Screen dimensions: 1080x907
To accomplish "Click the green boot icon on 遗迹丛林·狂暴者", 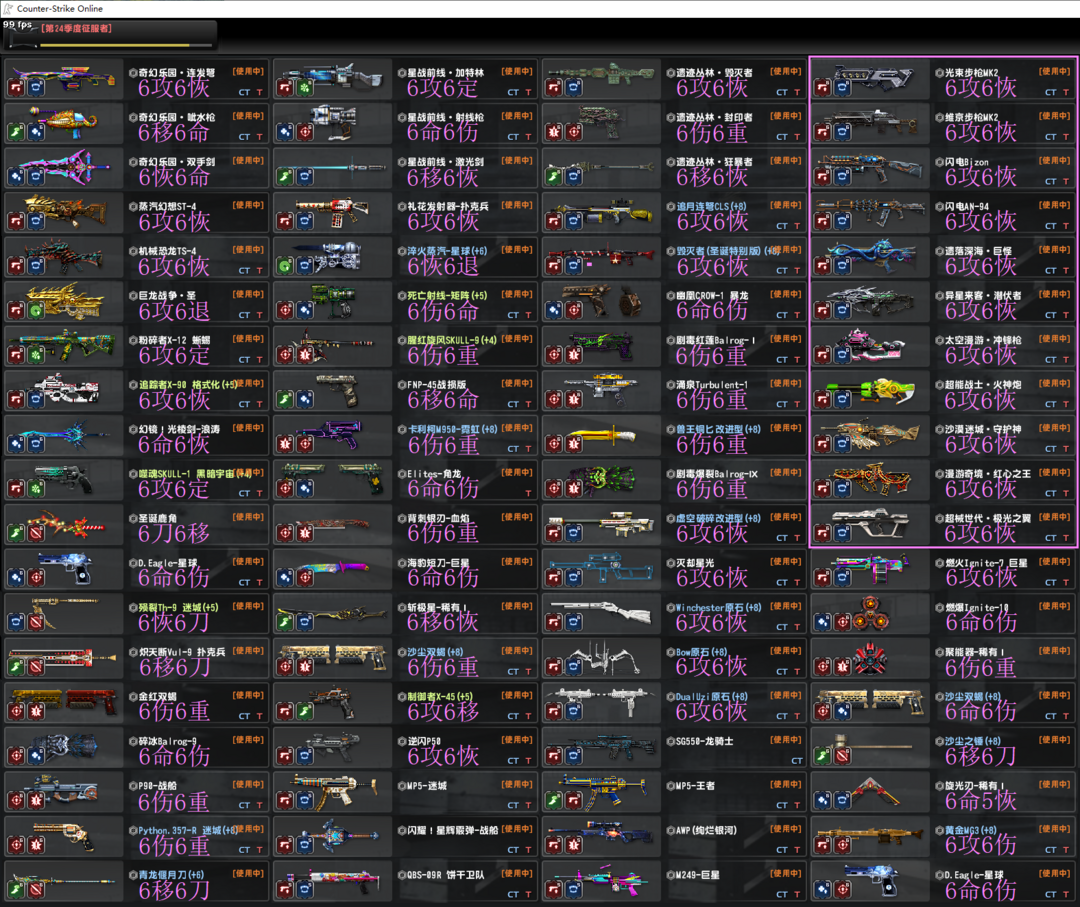I will tap(554, 177).
